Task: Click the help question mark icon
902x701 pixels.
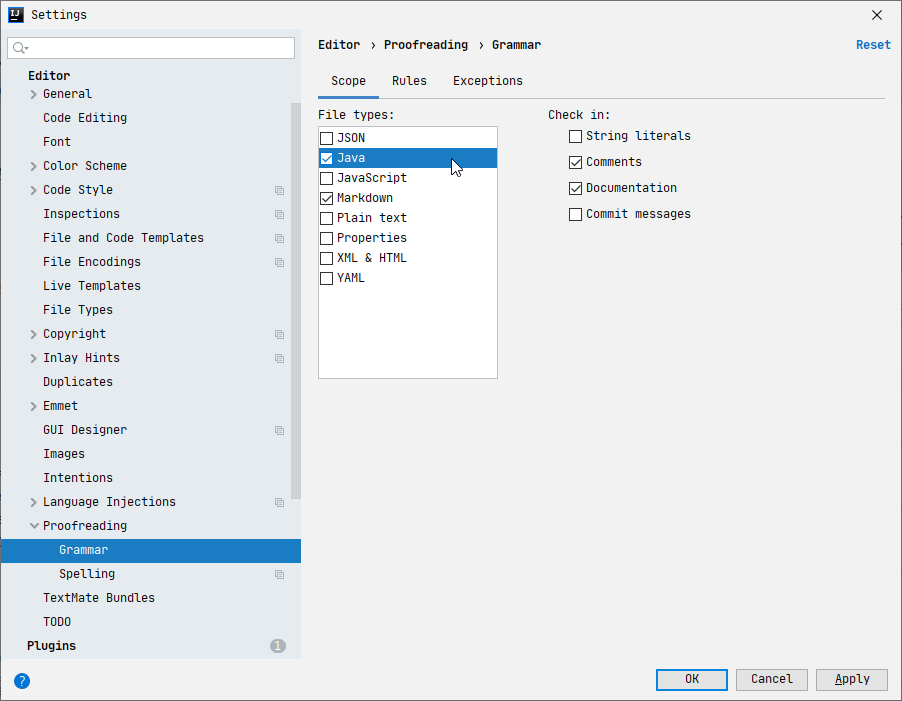Action: click(22, 680)
